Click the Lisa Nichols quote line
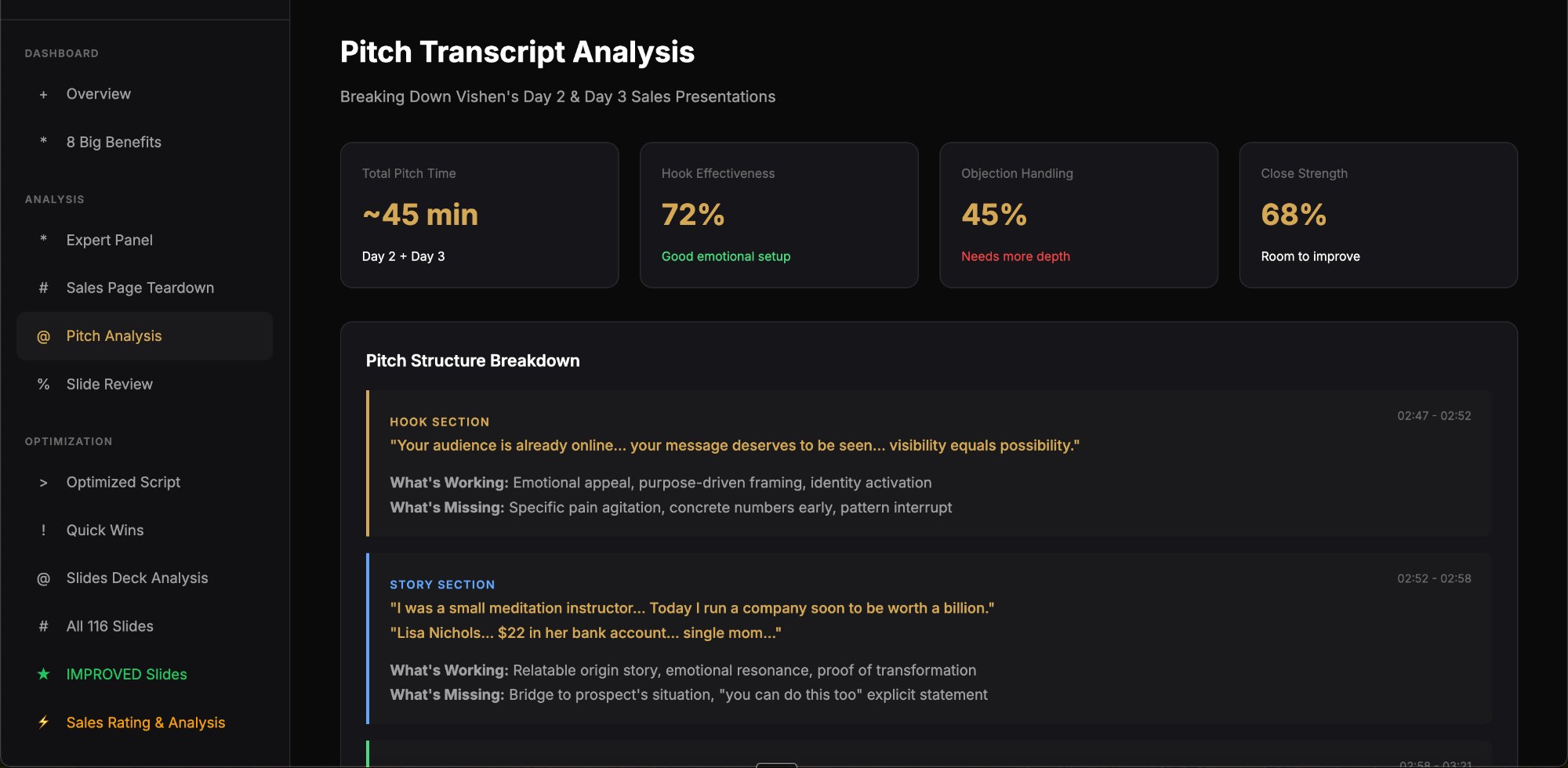This screenshot has height=768, width=1568. point(586,632)
